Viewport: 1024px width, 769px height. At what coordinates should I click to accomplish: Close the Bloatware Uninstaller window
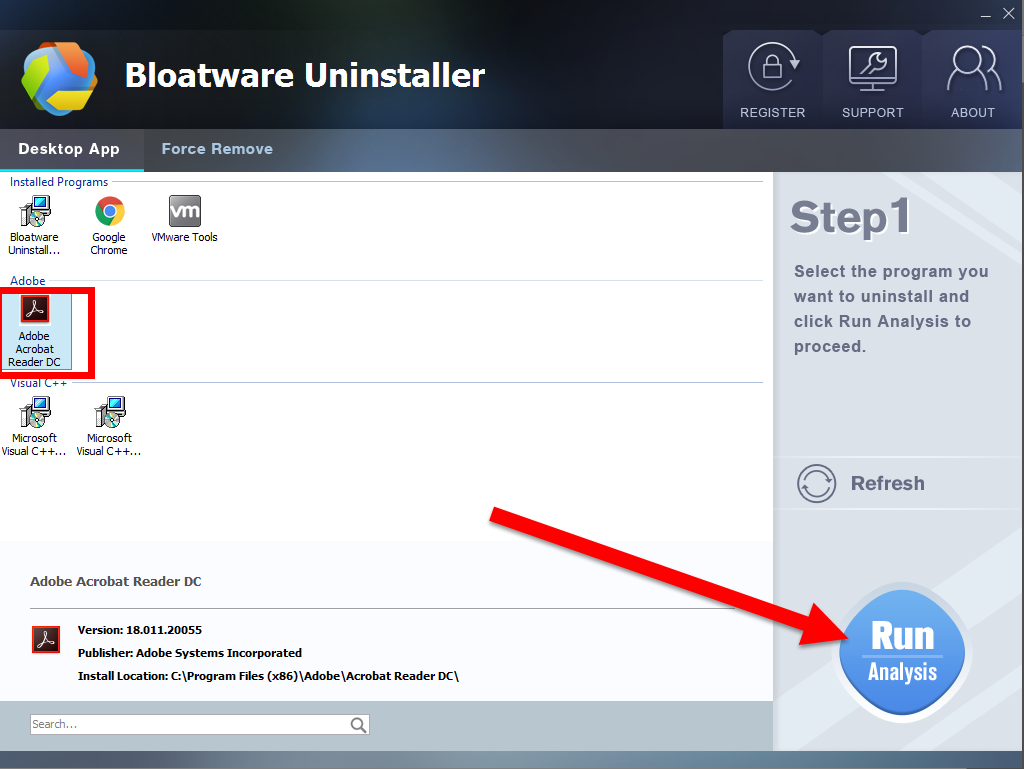[x=1008, y=14]
